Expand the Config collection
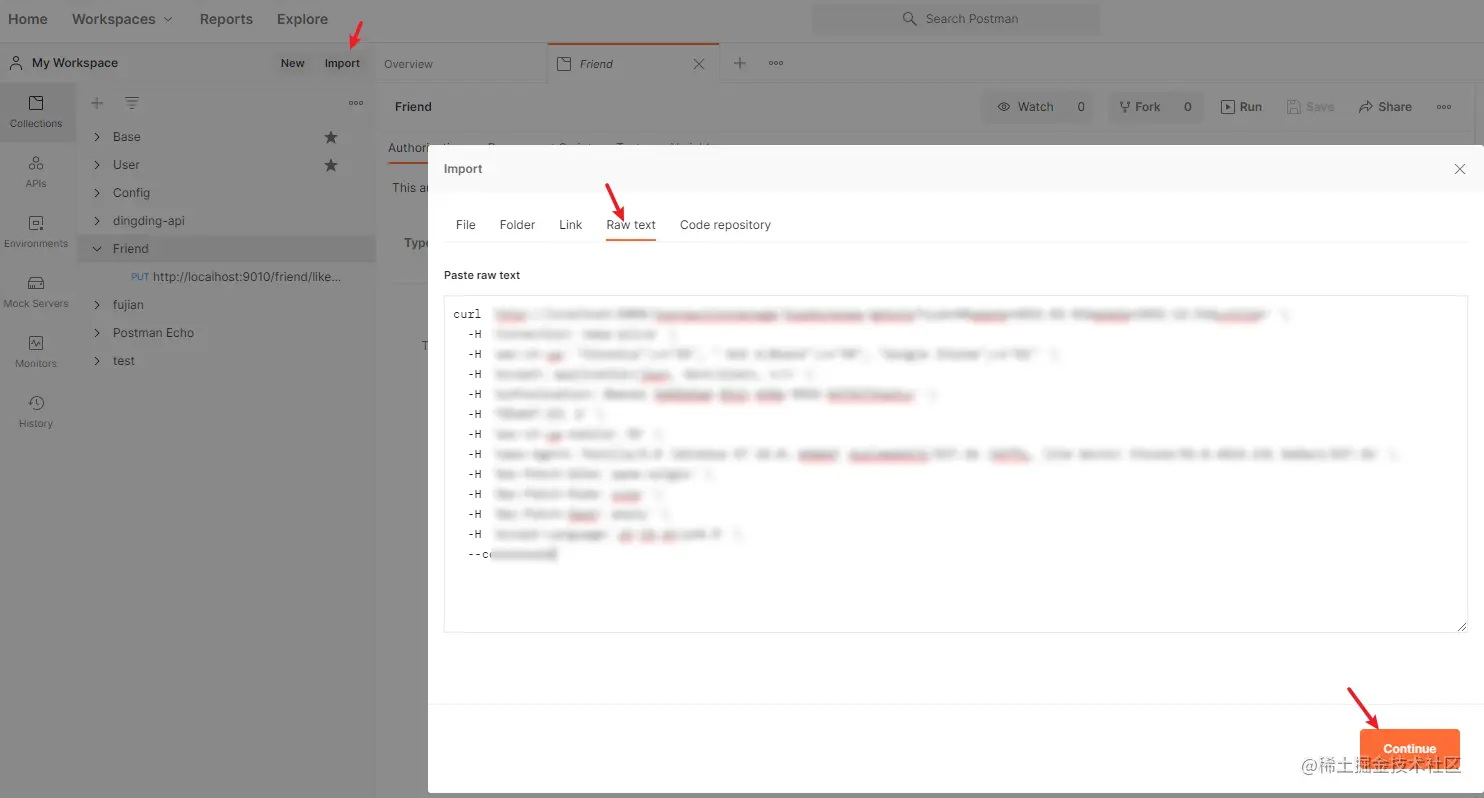1484x798 pixels. pos(97,193)
